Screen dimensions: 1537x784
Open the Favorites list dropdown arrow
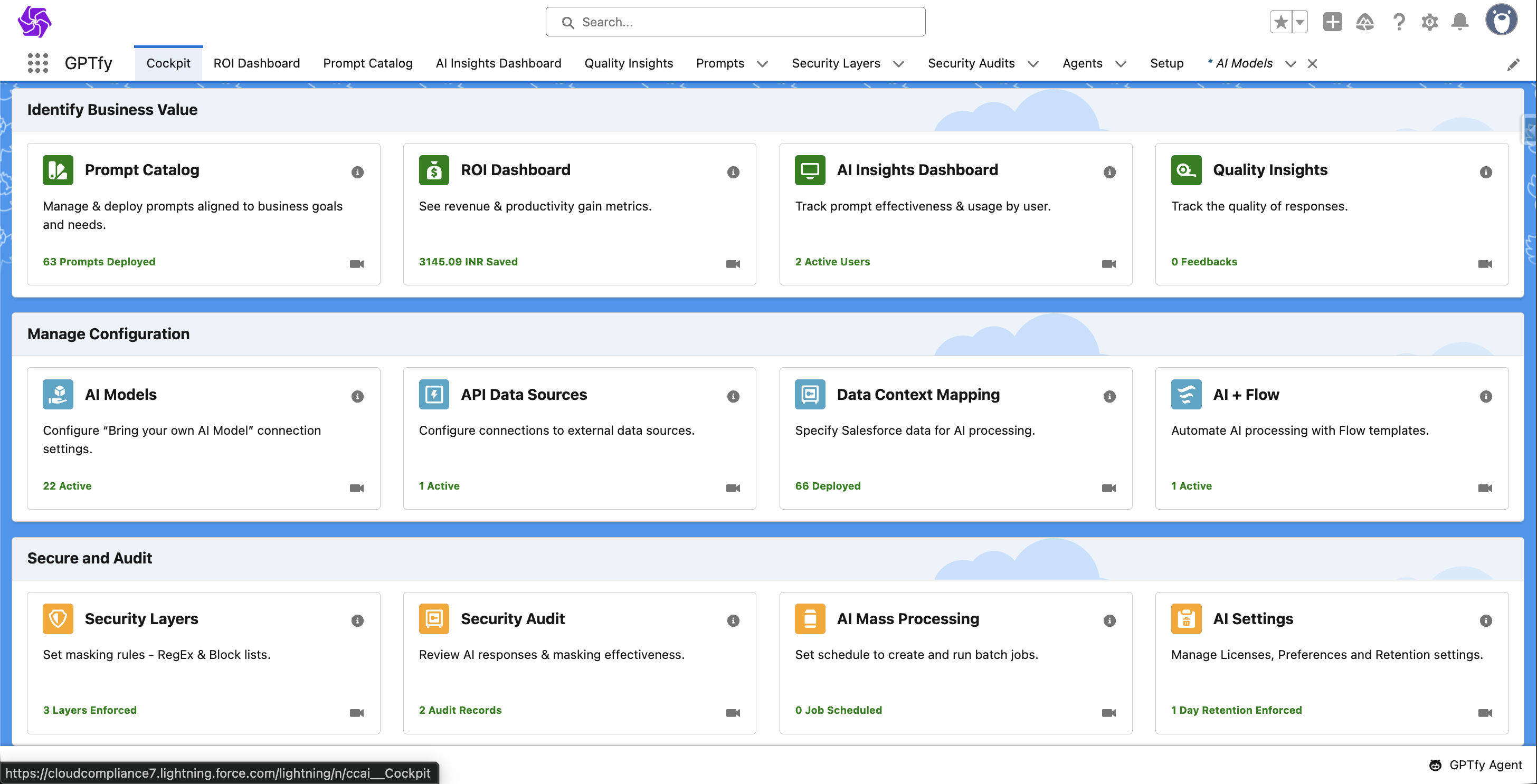point(1299,23)
